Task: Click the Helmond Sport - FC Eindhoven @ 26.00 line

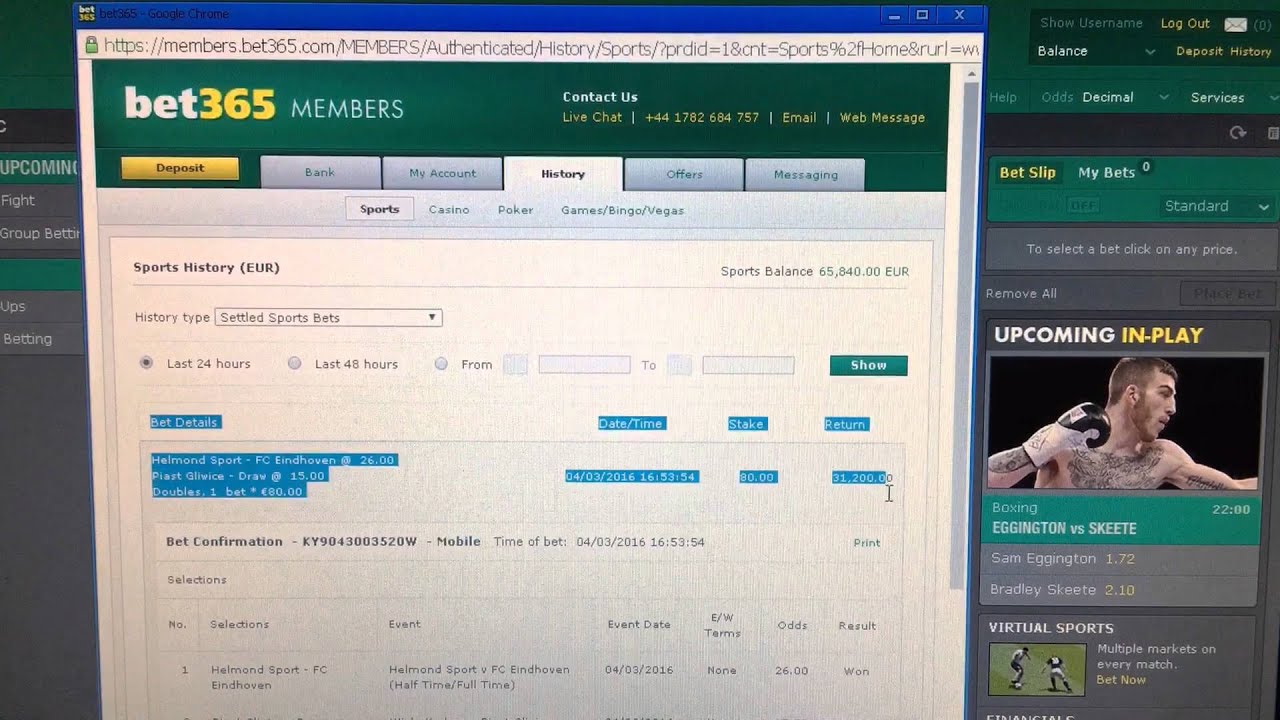Action: click(274, 460)
